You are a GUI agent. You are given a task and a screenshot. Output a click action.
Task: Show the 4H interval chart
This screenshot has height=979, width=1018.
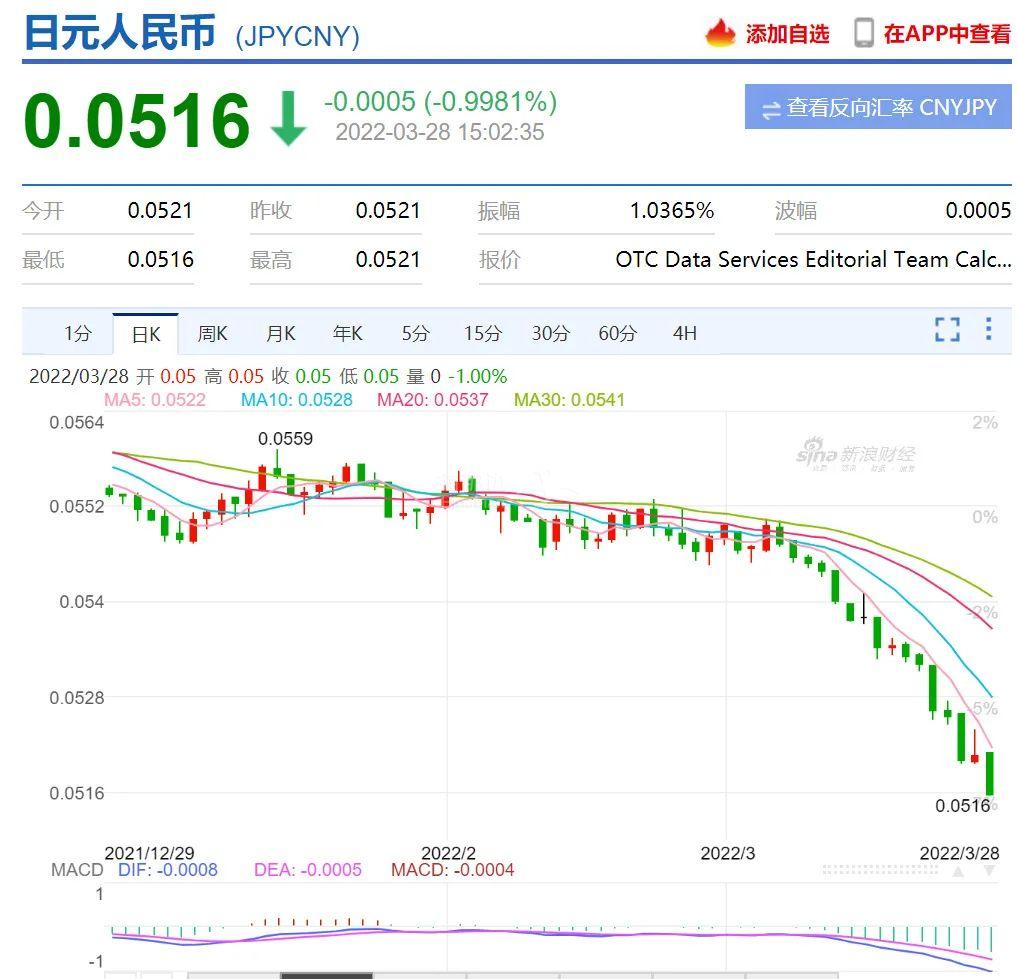(684, 334)
